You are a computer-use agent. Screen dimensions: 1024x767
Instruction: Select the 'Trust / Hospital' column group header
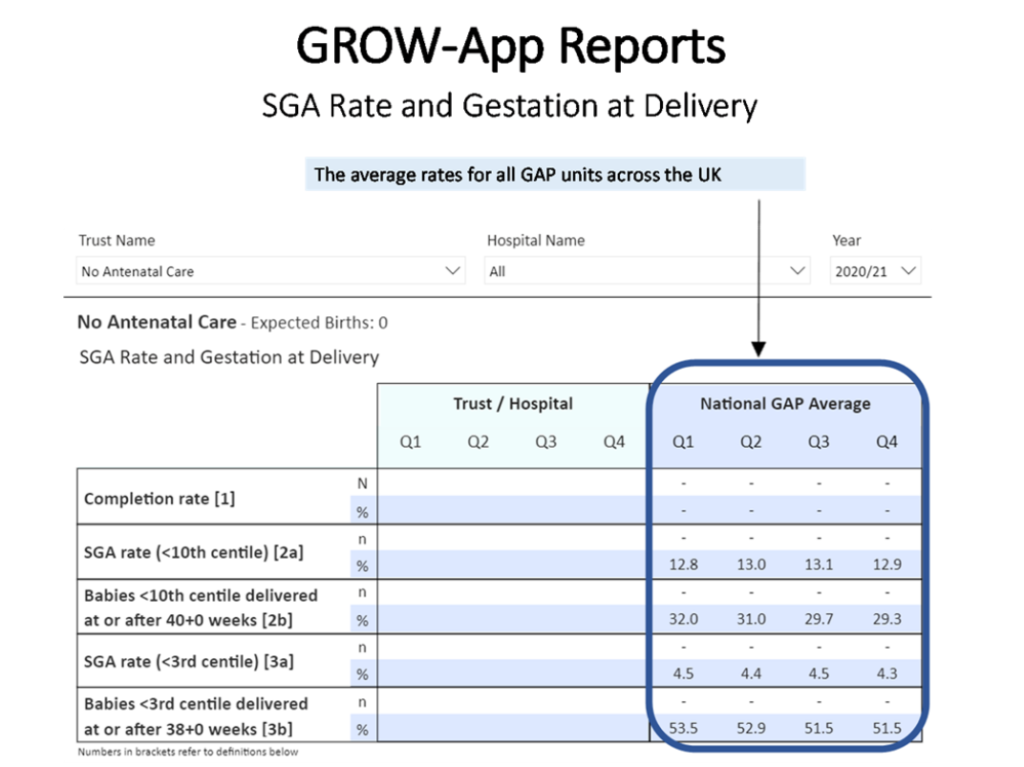click(513, 404)
